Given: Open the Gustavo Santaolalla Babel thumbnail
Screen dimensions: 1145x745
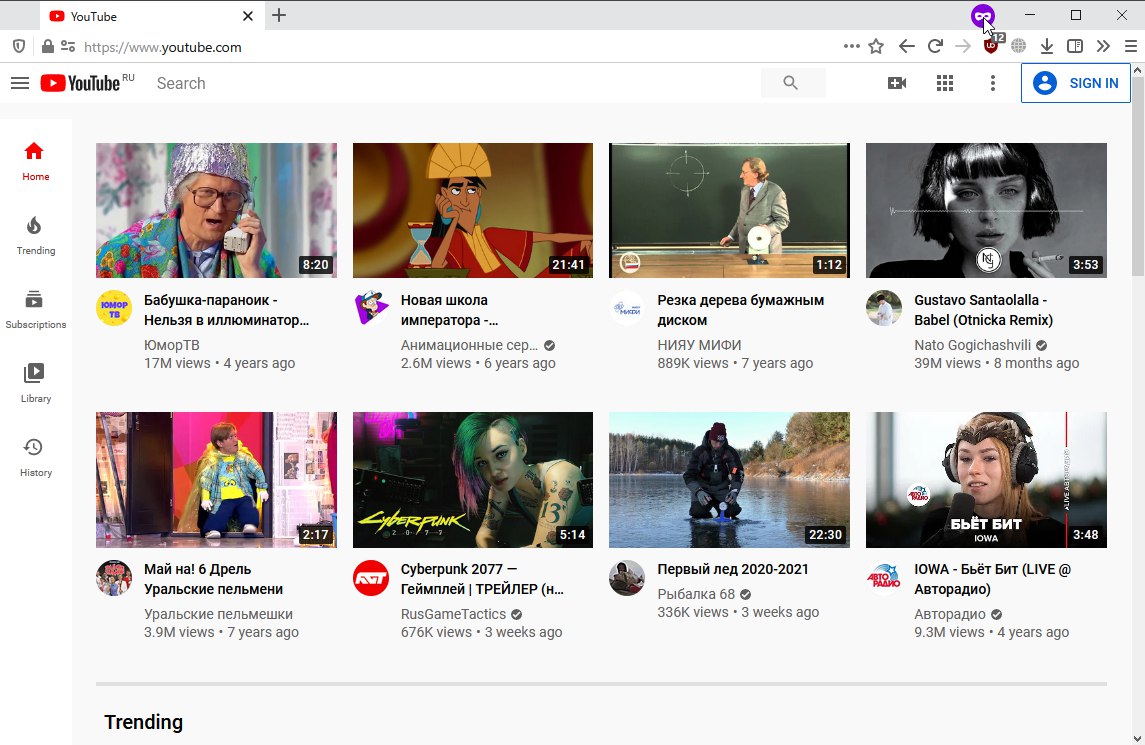Looking at the screenshot, I should [986, 210].
